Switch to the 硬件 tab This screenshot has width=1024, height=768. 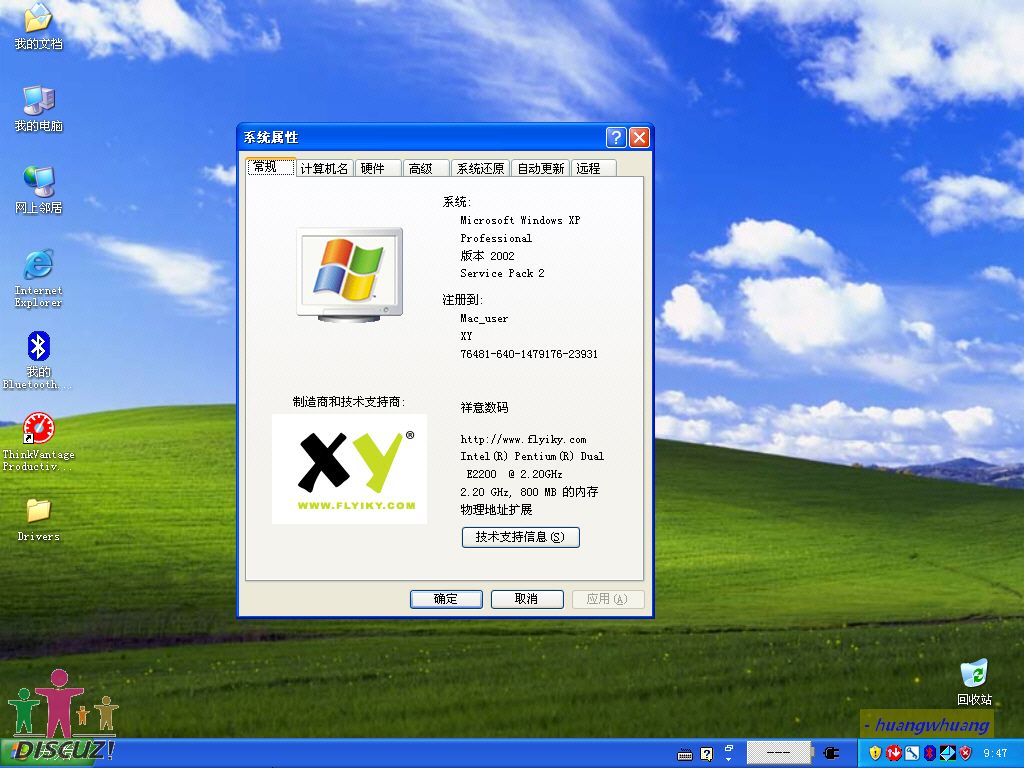(377, 168)
